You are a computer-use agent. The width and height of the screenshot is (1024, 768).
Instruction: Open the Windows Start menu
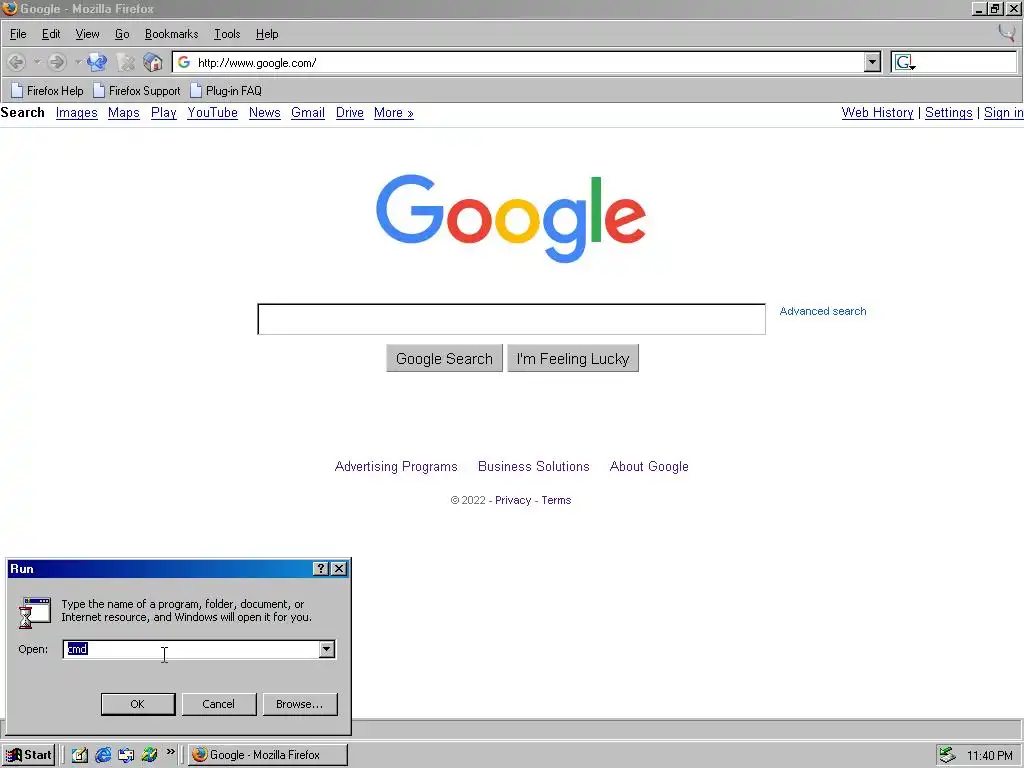tap(29, 755)
